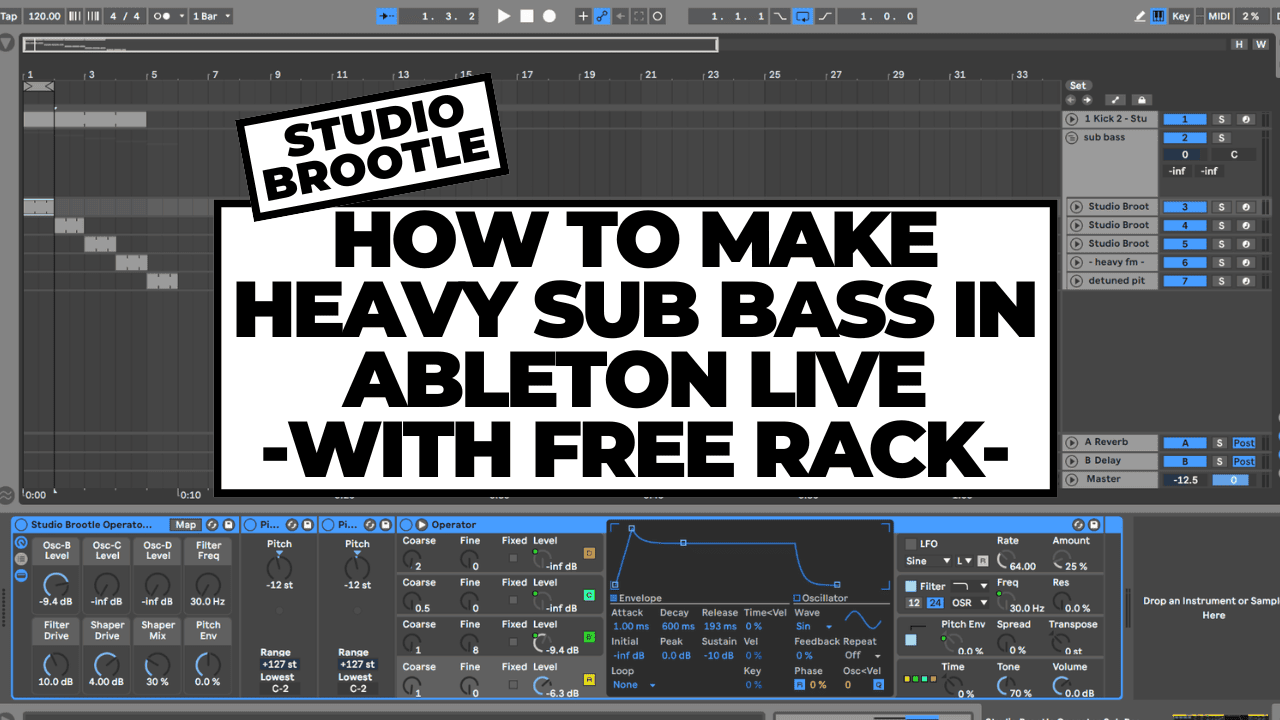Toggle Studio Brootle rack device activator
Viewport: 1280px width, 720px height.
point(21,524)
